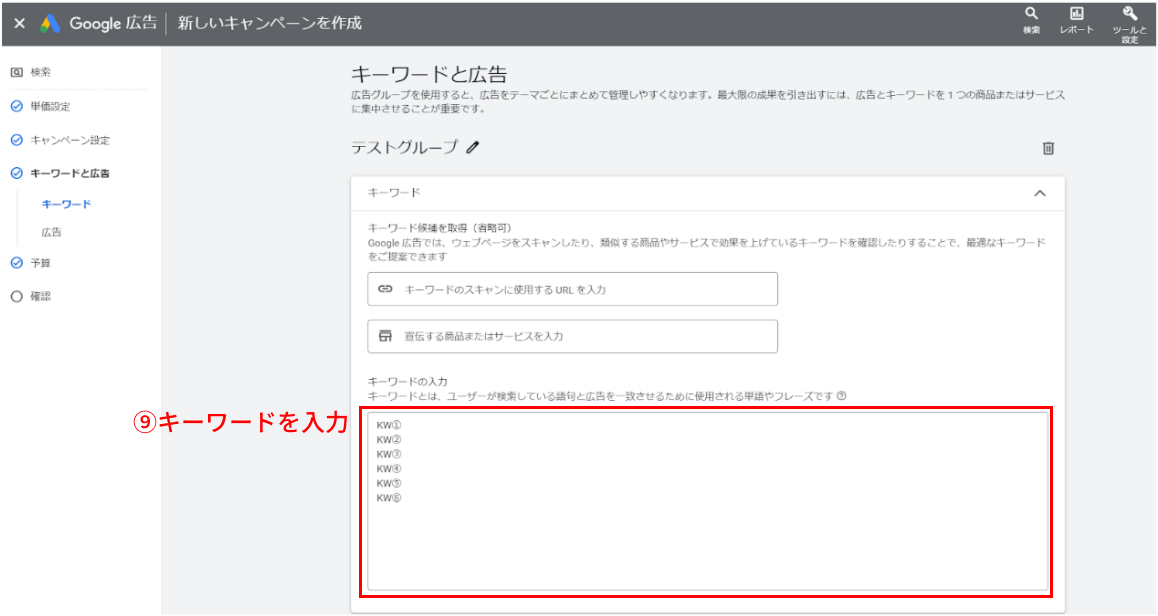Open the レポート icon in header

tap(1076, 20)
